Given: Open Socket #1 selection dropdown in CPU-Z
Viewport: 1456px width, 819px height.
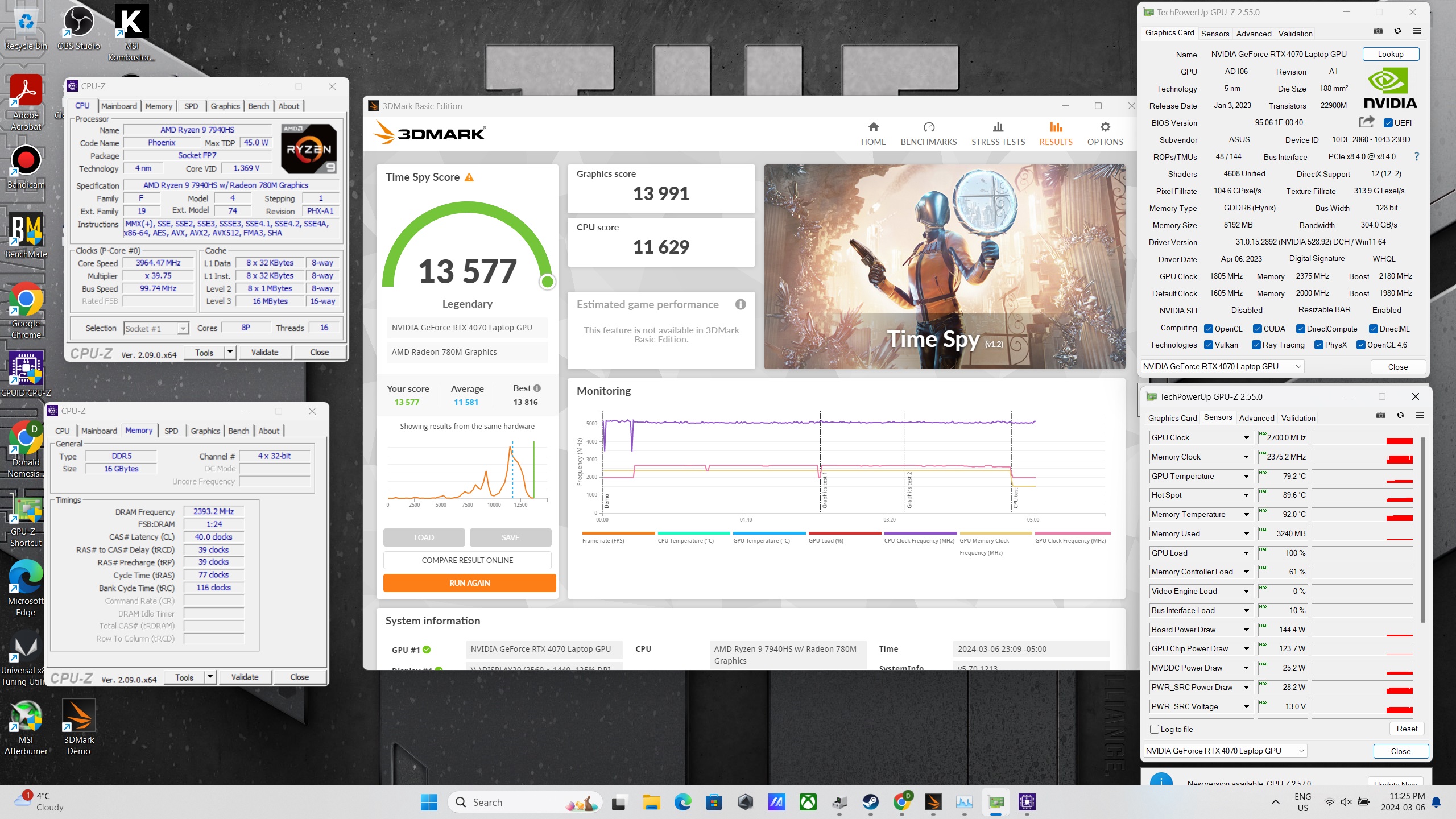Looking at the screenshot, I should click(x=156, y=328).
